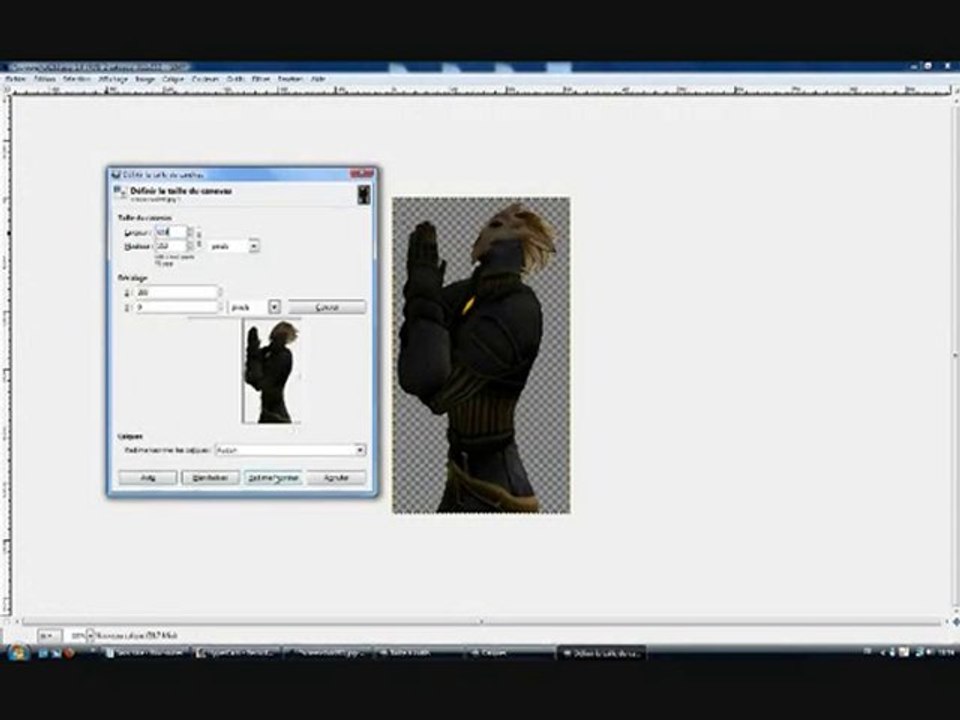The image size is (960, 720).
Task: Click the horizontal scrollbar of image window
Action: [481, 622]
